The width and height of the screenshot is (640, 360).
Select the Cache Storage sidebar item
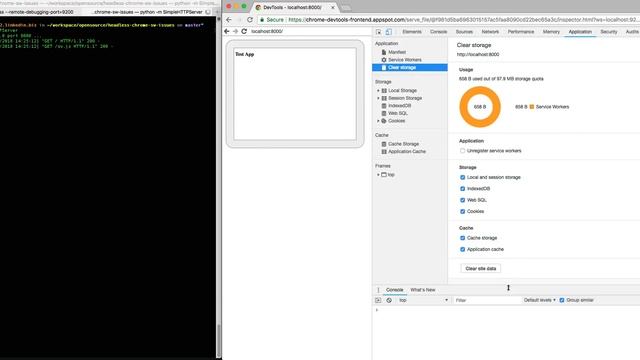[403, 144]
